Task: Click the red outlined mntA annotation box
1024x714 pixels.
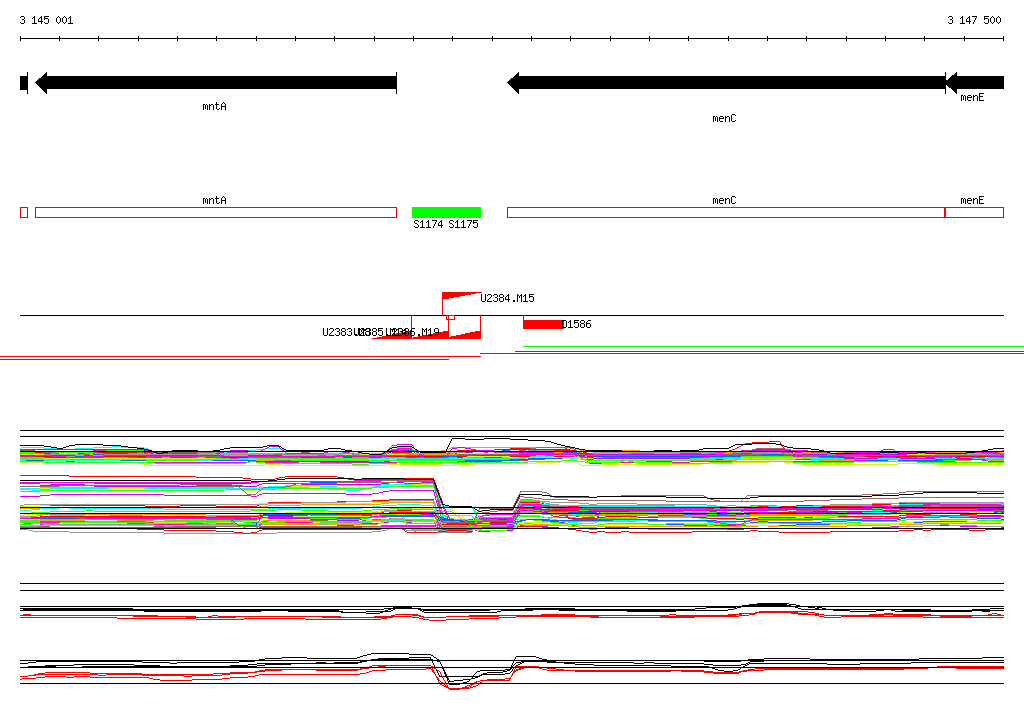Action: (x=216, y=212)
